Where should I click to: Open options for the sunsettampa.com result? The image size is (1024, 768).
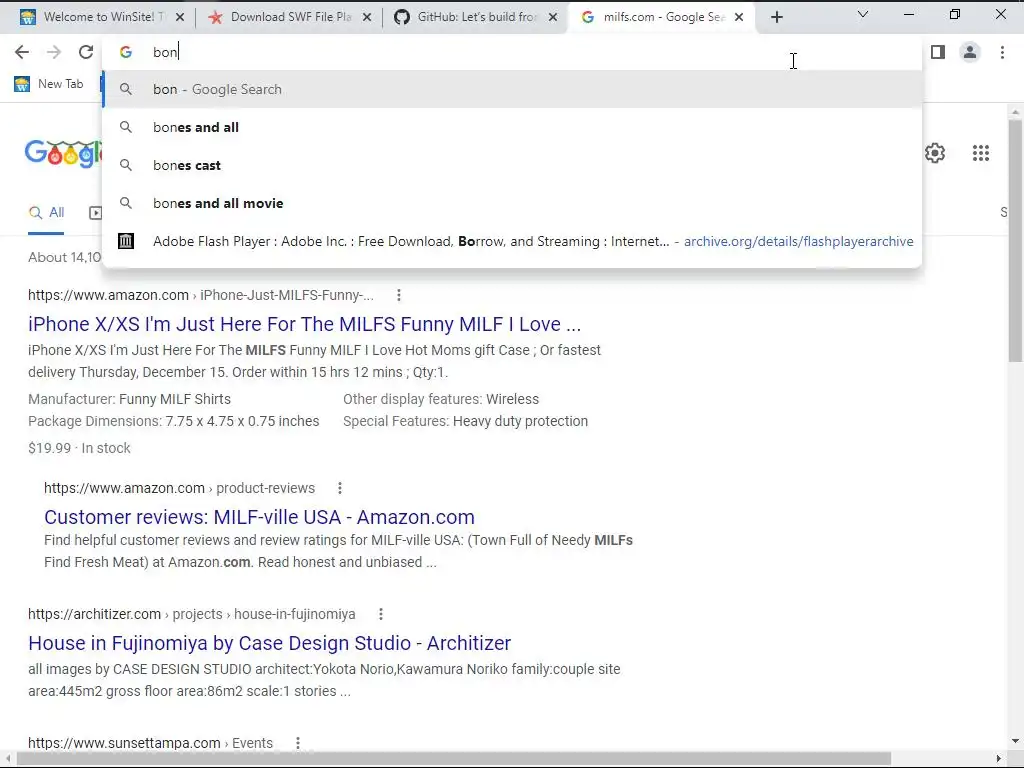tap(298, 743)
